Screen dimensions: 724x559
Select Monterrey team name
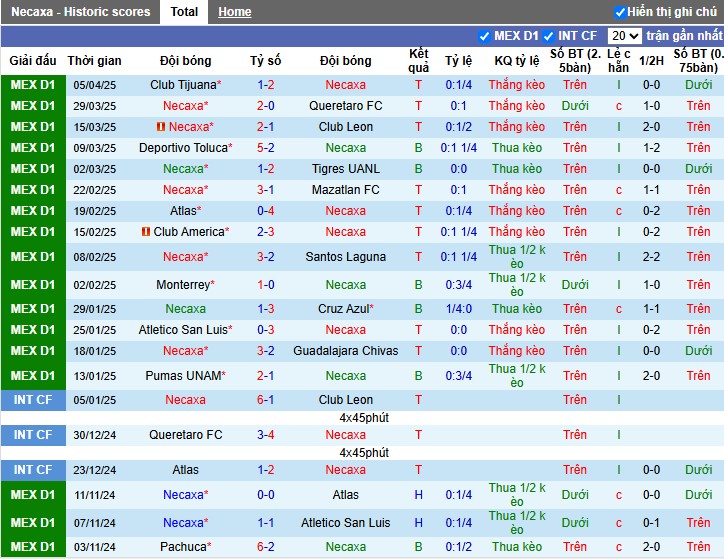click(x=183, y=285)
